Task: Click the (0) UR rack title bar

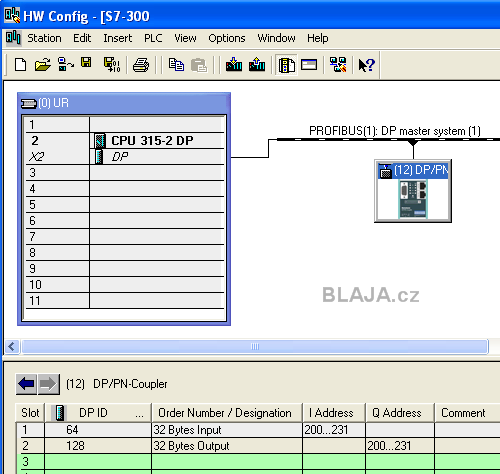Action: point(124,103)
